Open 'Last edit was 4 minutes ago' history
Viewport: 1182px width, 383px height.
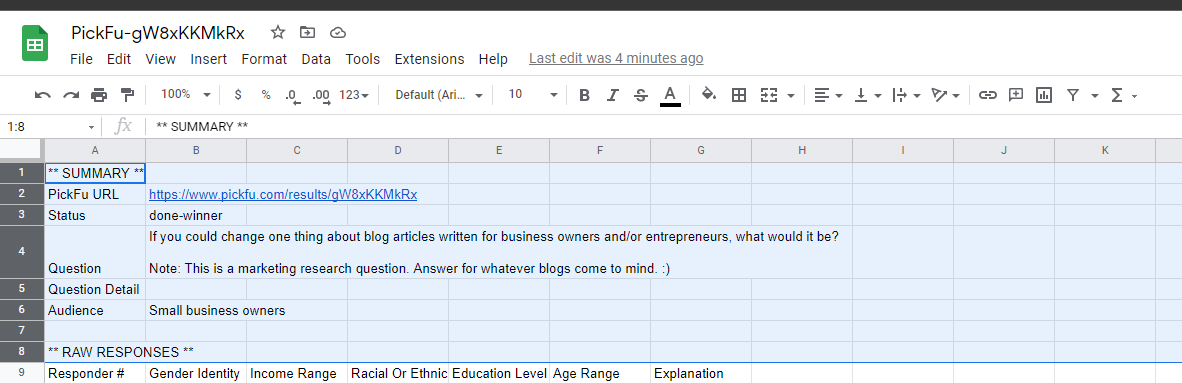tap(616, 58)
